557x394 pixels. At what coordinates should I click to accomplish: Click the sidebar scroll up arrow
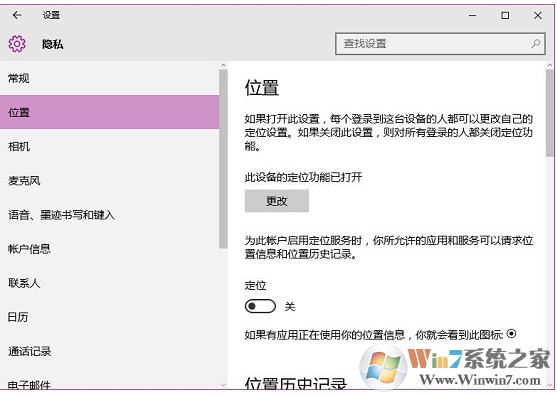point(223,65)
